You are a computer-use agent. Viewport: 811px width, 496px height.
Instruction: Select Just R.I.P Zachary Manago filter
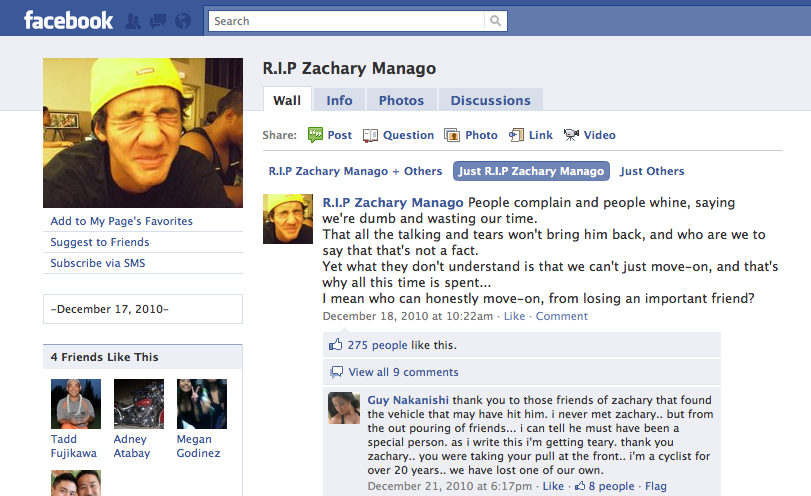coord(531,171)
